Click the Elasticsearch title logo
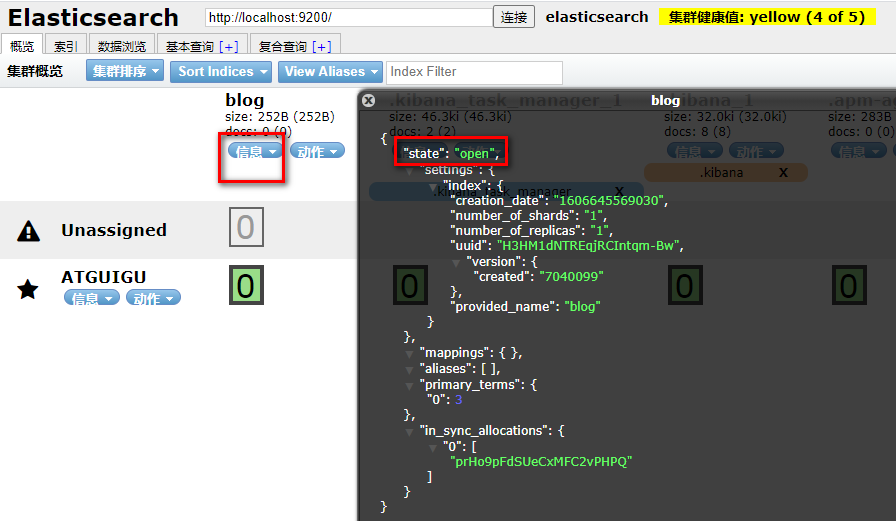This screenshot has height=521, width=896. [93, 18]
